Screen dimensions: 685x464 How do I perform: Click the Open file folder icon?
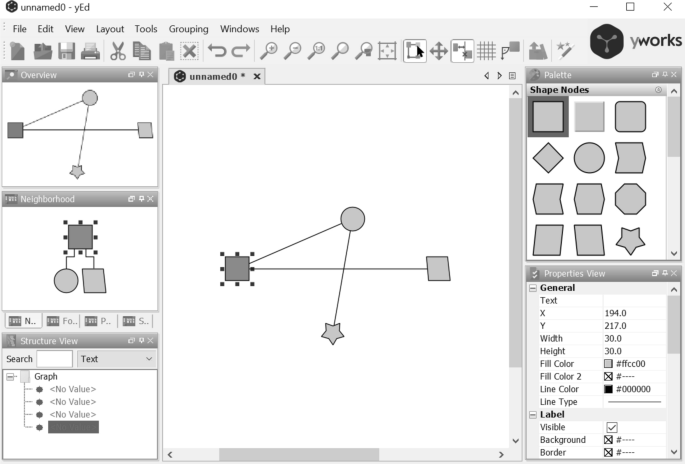[x=42, y=51]
